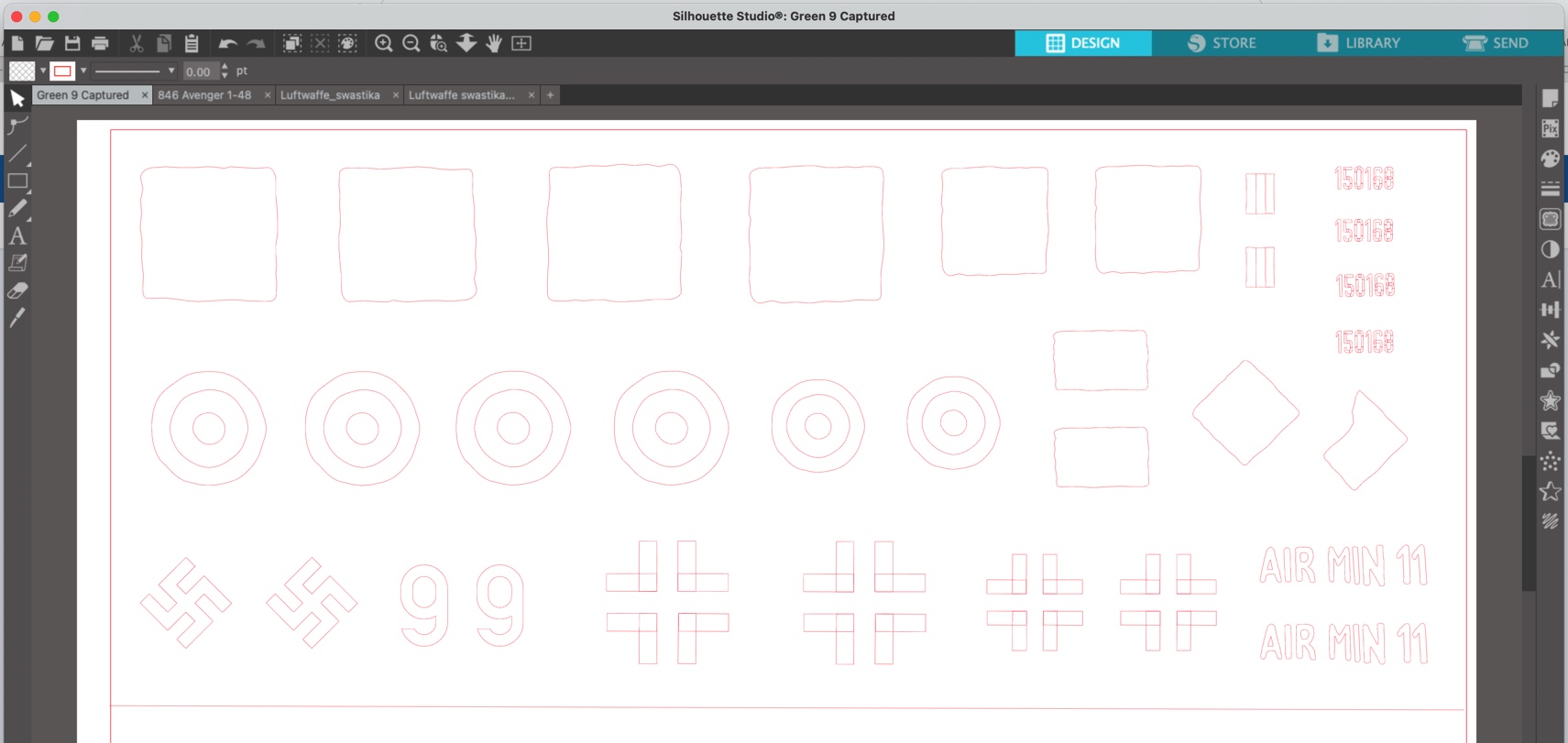Select the Text tool in left toolbar

click(17, 236)
